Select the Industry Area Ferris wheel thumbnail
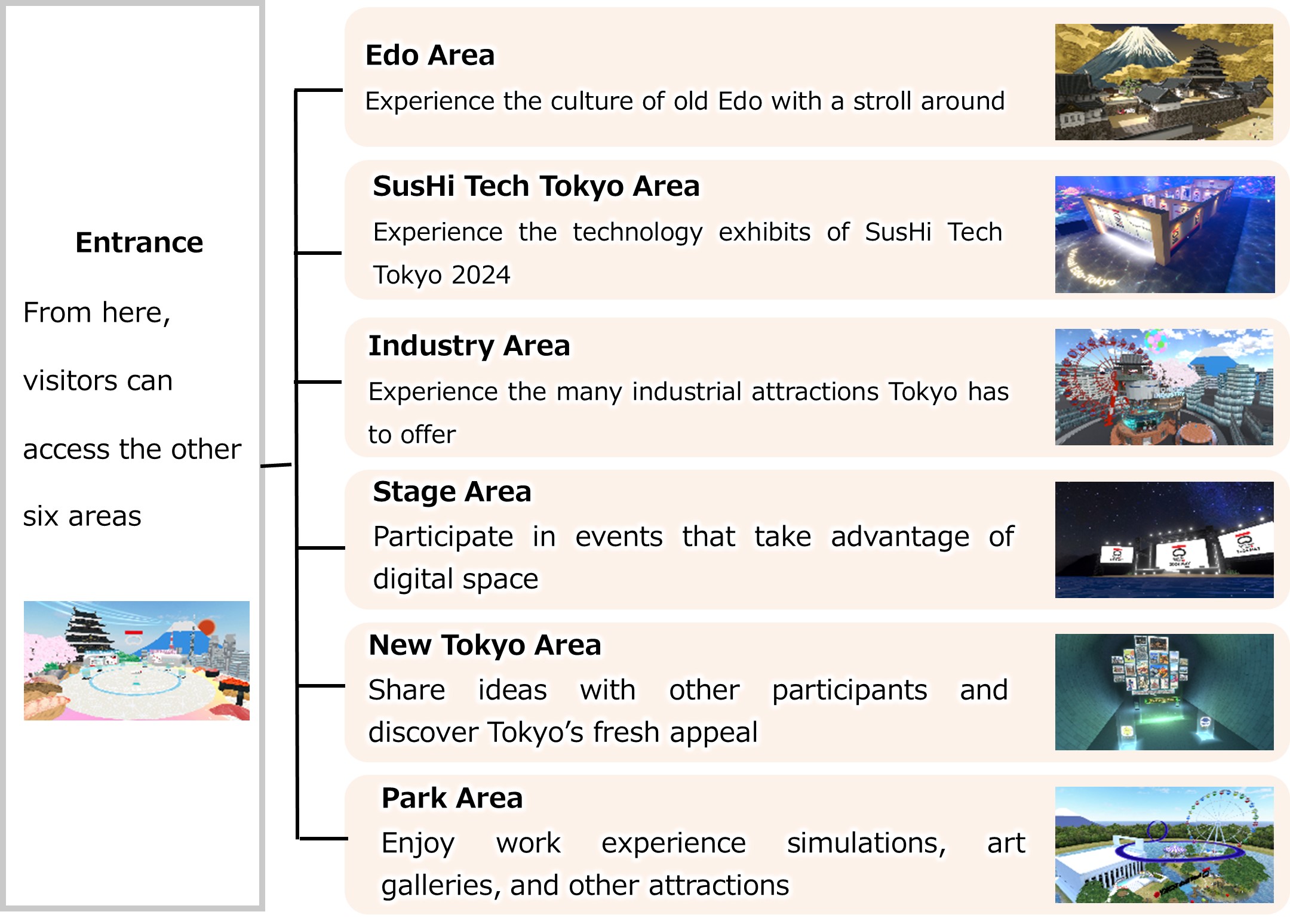The width and height of the screenshot is (1290, 924). pos(1163,387)
